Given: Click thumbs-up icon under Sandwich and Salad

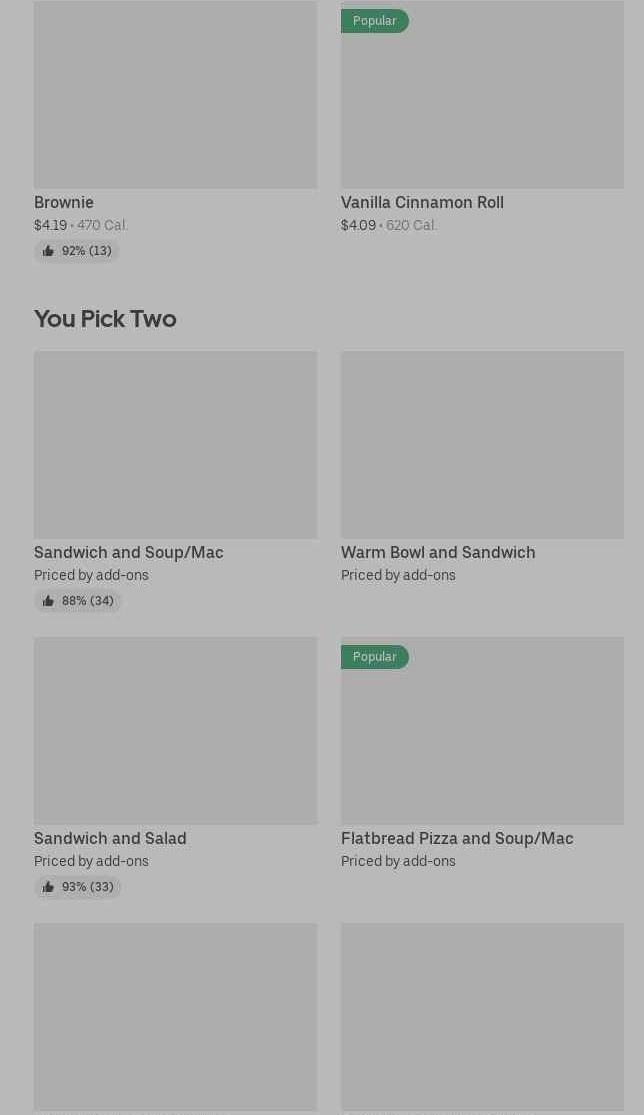Looking at the screenshot, I should (x=48, y=887).
